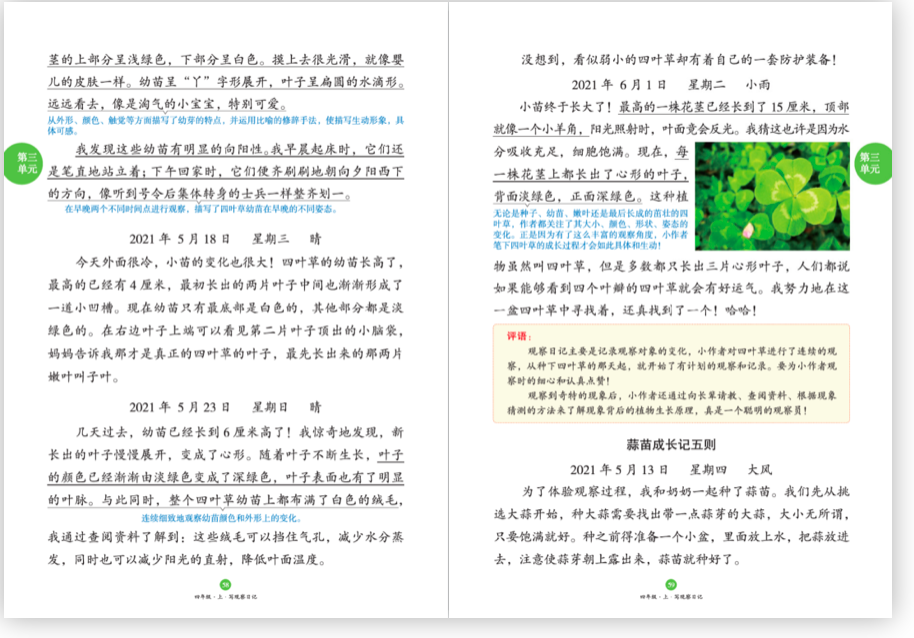The image size is (914, 638).
Task: Click the comment line starting 观察日记主要是记录观察对象
Action: coord(682,351)
